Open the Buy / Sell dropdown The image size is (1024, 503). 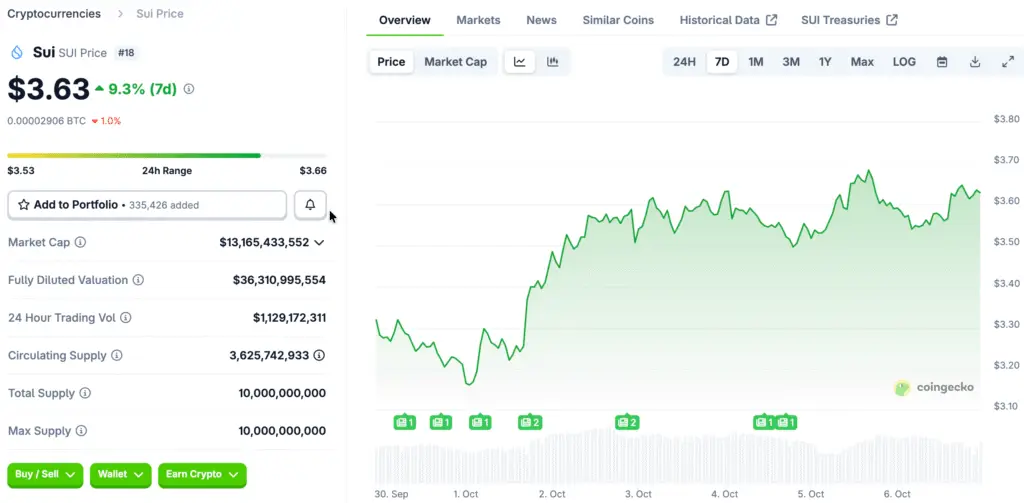click(46, 475)
